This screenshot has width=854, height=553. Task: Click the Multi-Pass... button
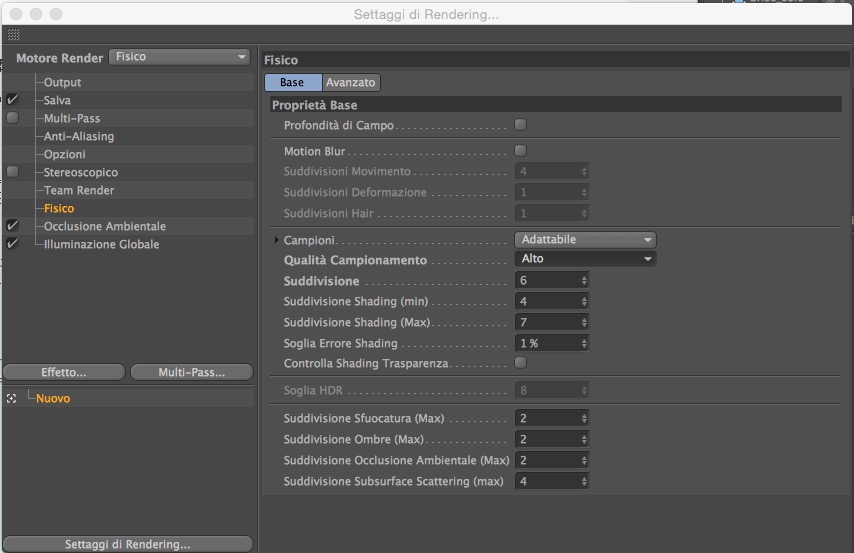click(192, 372)
